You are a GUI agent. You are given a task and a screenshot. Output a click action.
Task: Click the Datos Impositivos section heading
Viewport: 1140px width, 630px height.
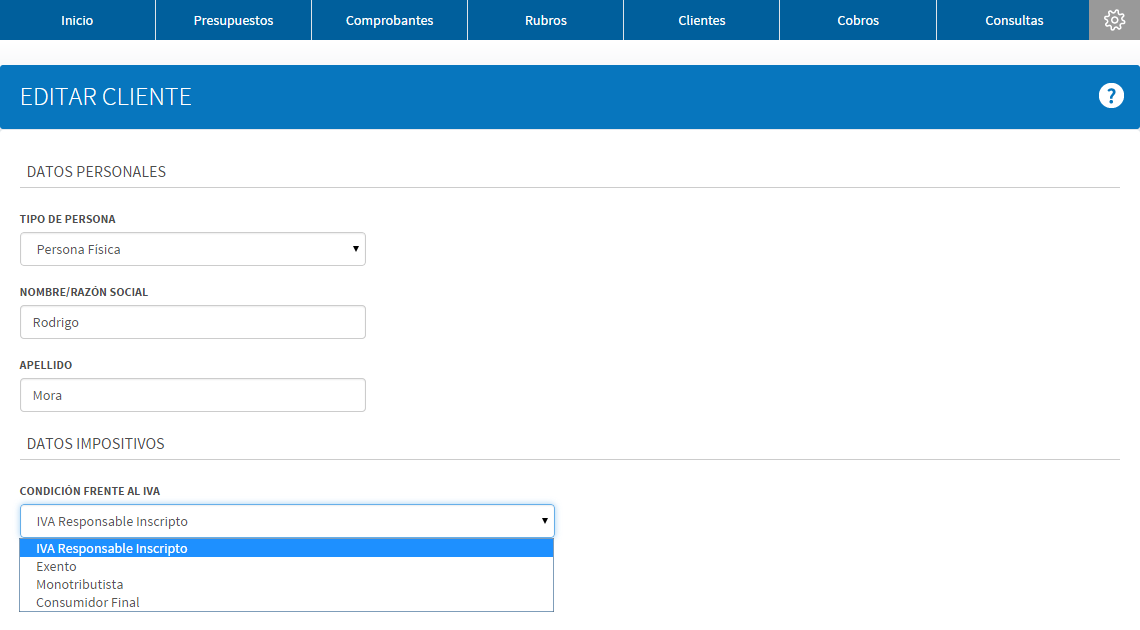95,443
